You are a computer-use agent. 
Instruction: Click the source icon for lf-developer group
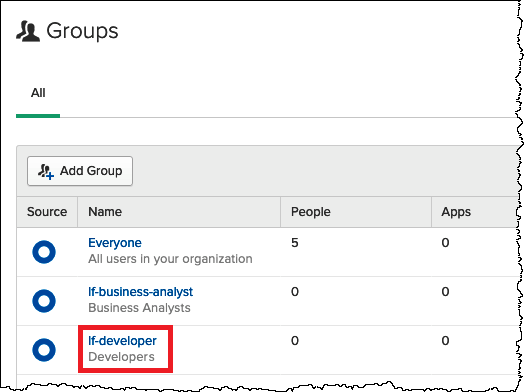tap(44, 350)
